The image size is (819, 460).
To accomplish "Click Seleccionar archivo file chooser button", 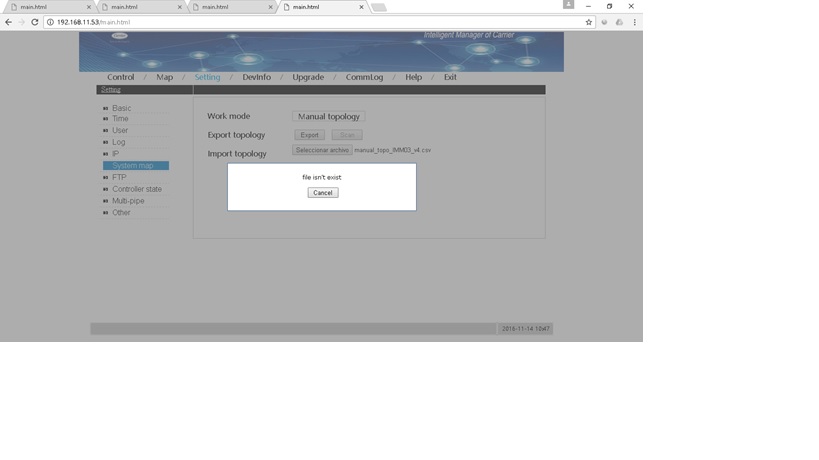I will (x=322, y=150).
